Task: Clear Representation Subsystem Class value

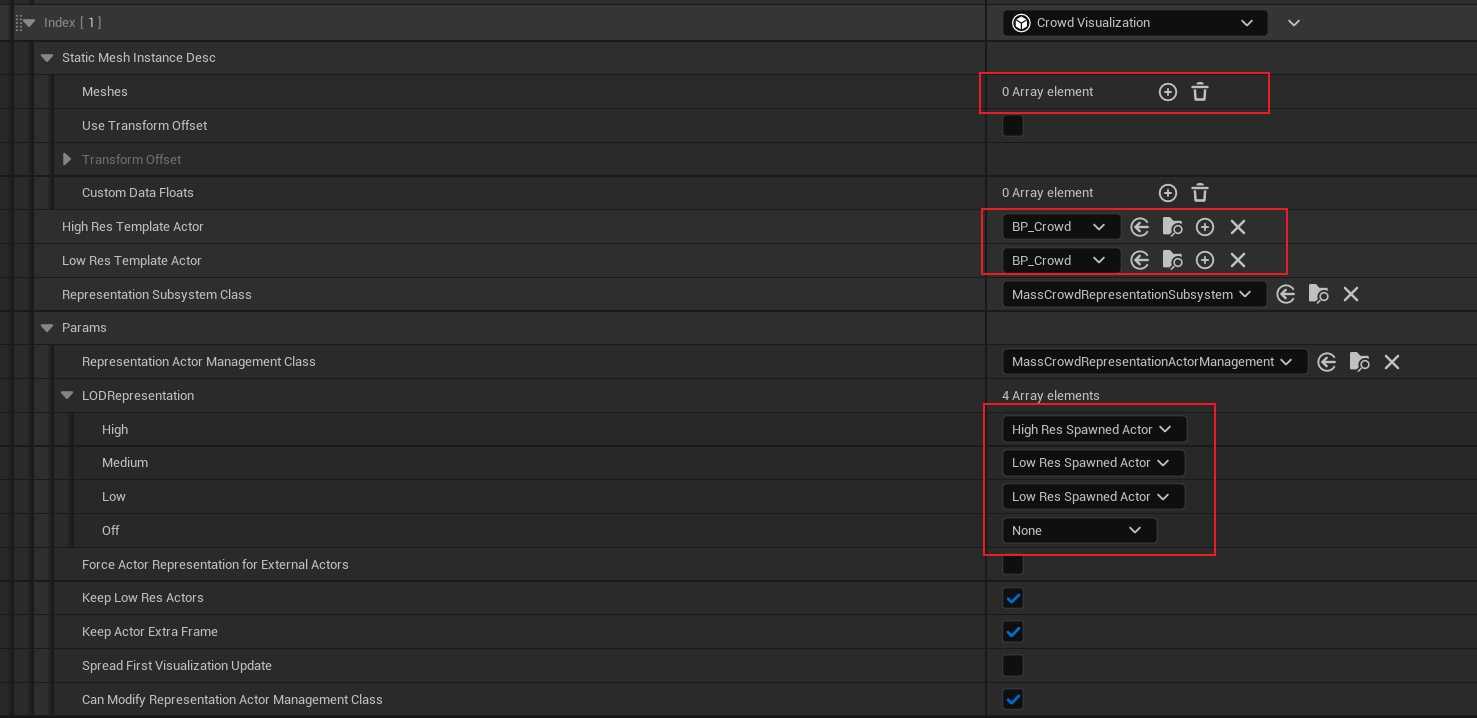Action: pos(1351,295)
